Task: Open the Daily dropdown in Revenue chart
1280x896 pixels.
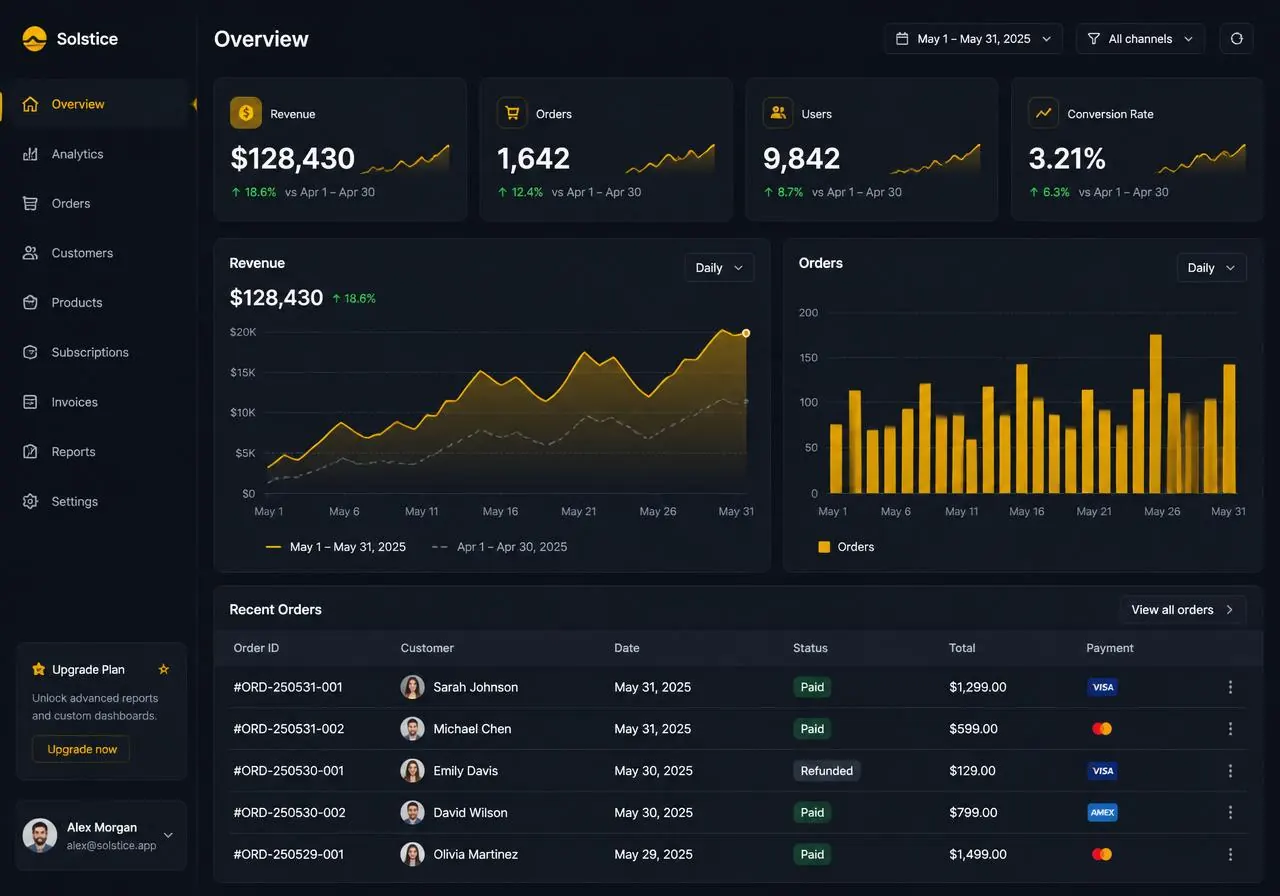Action: (719, 268)
